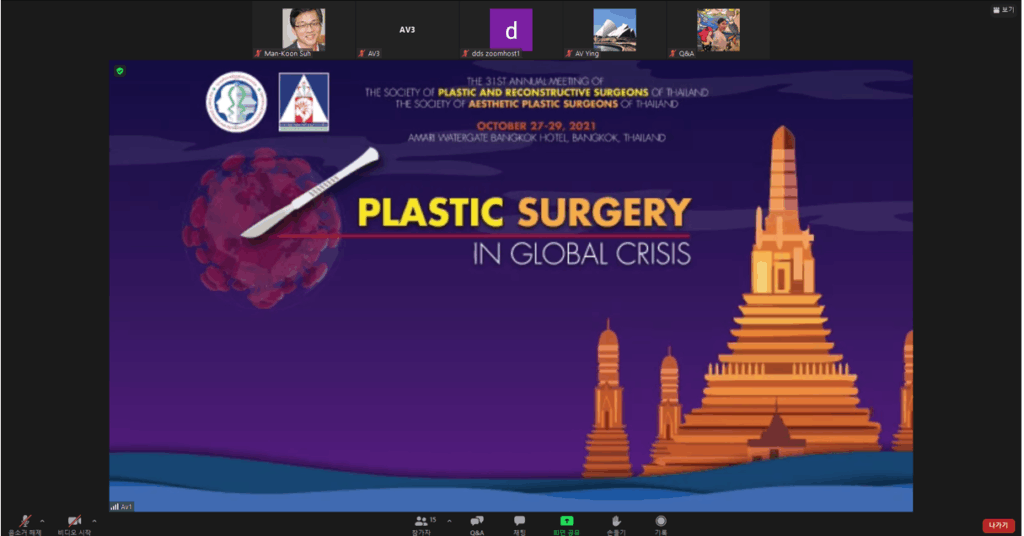Viewport: 1024px width, 536px height.
Task: Select AV Ying's opera house thumbnail
Action: point(614,29)
